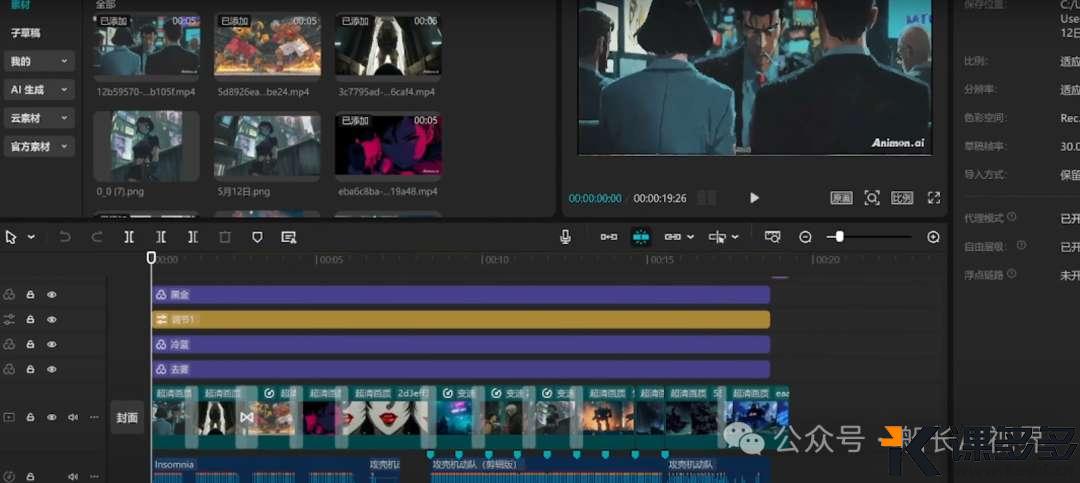
Task: Click the transition icon between video clips
Action: [247, 418]
